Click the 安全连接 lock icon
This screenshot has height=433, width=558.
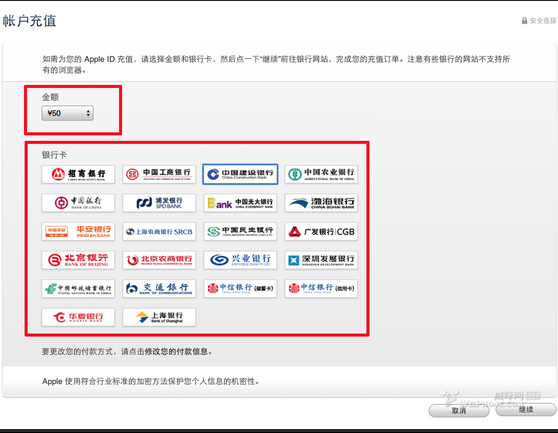click(524, 21)
